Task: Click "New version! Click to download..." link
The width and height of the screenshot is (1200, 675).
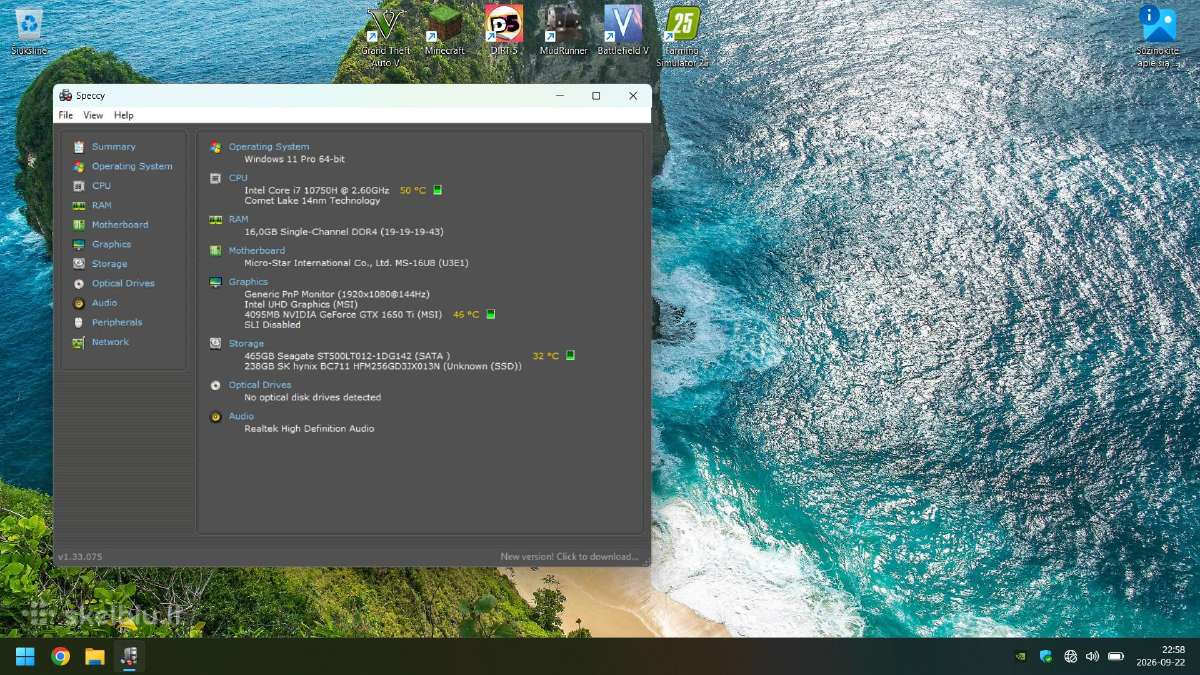Action: click(569, 556)
